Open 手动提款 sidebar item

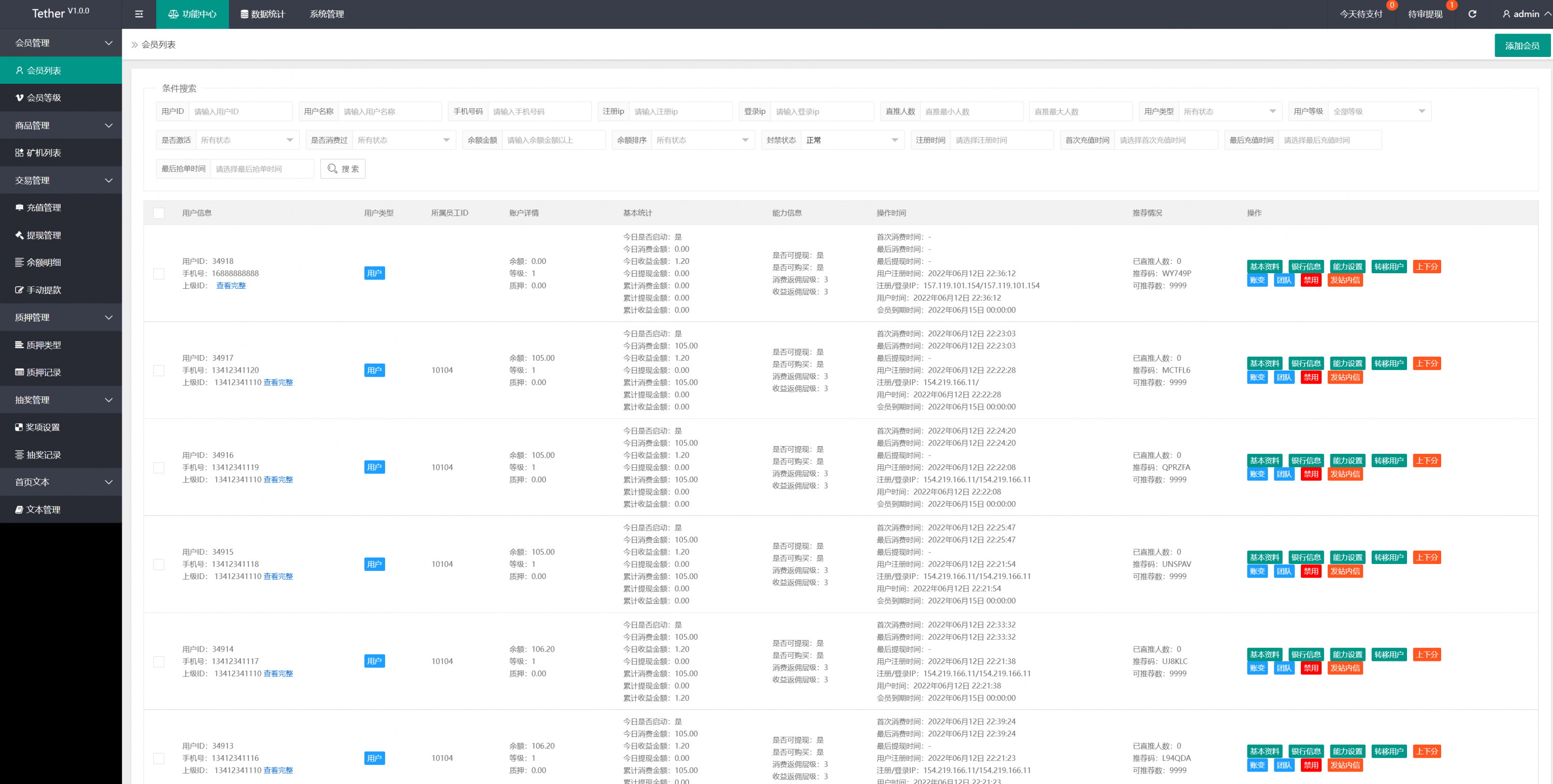click(x=43, y=290)
